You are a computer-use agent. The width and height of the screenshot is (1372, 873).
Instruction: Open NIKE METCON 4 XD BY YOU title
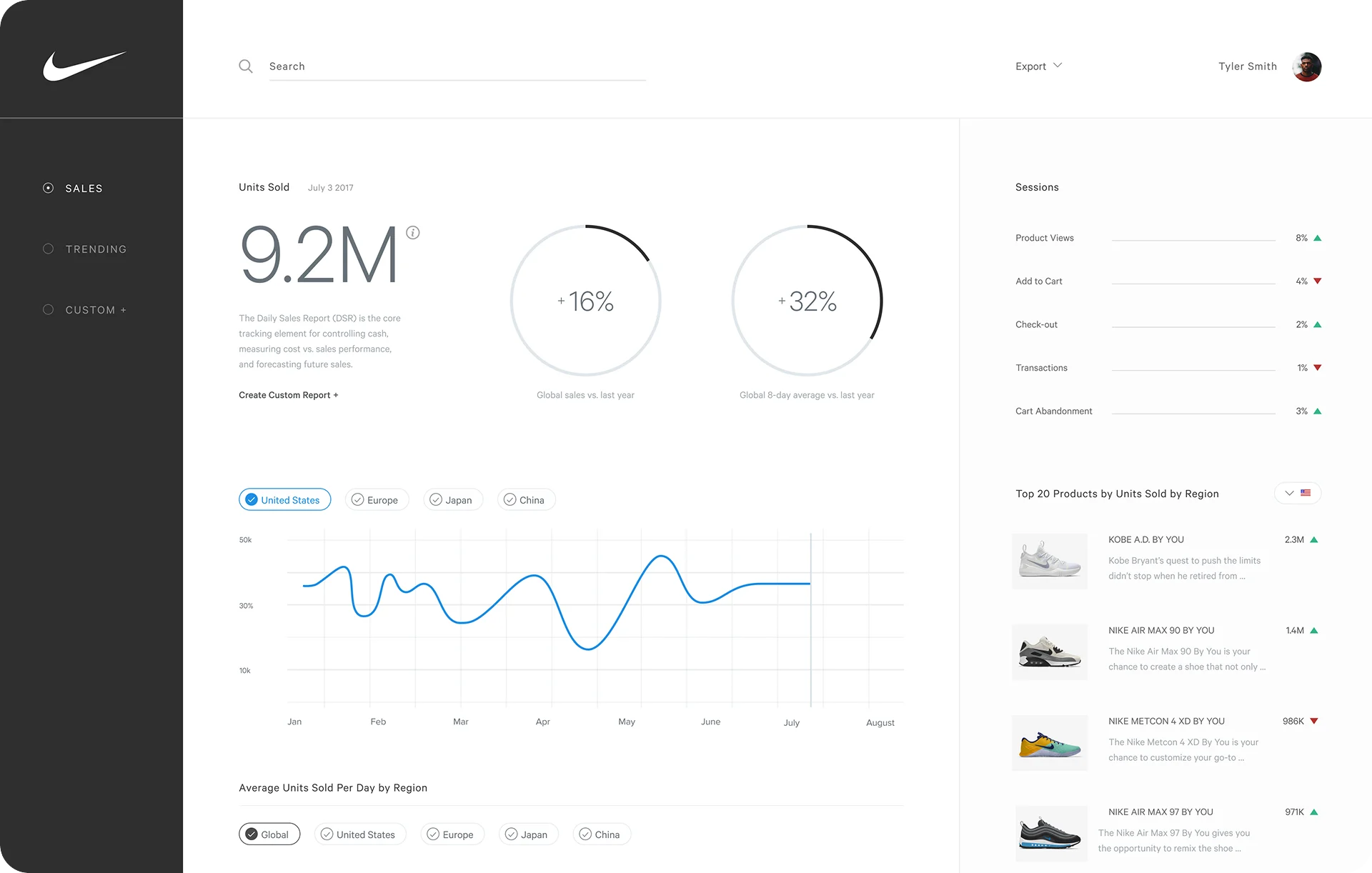(x=1166, y=721)
